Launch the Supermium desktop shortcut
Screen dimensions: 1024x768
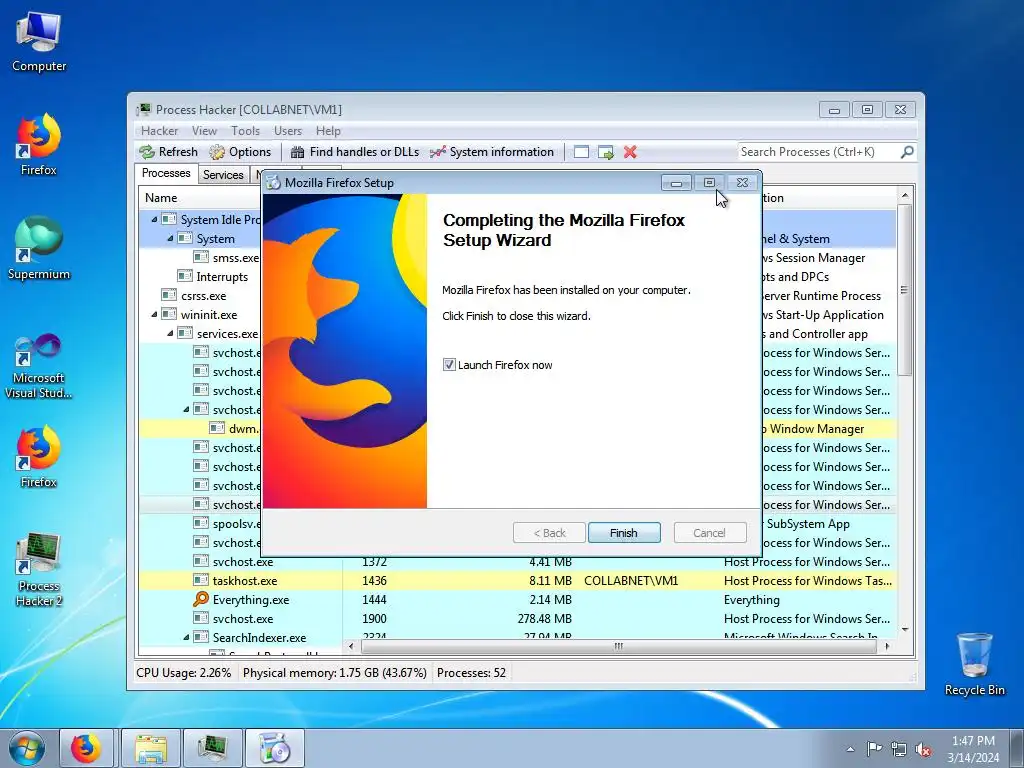pyautogui.click(x=39, y=249)
